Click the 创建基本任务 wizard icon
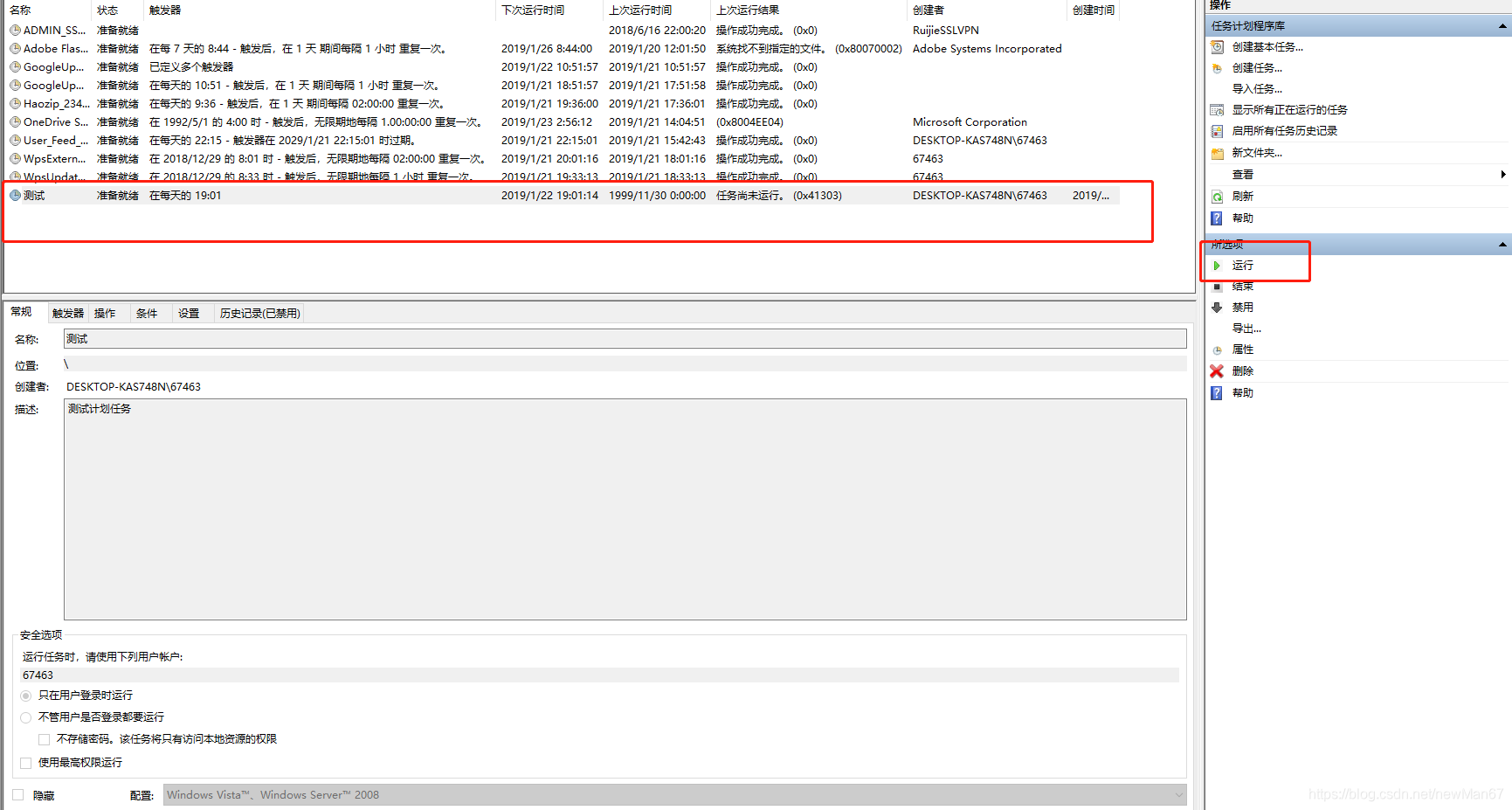 click(1217, 47)
